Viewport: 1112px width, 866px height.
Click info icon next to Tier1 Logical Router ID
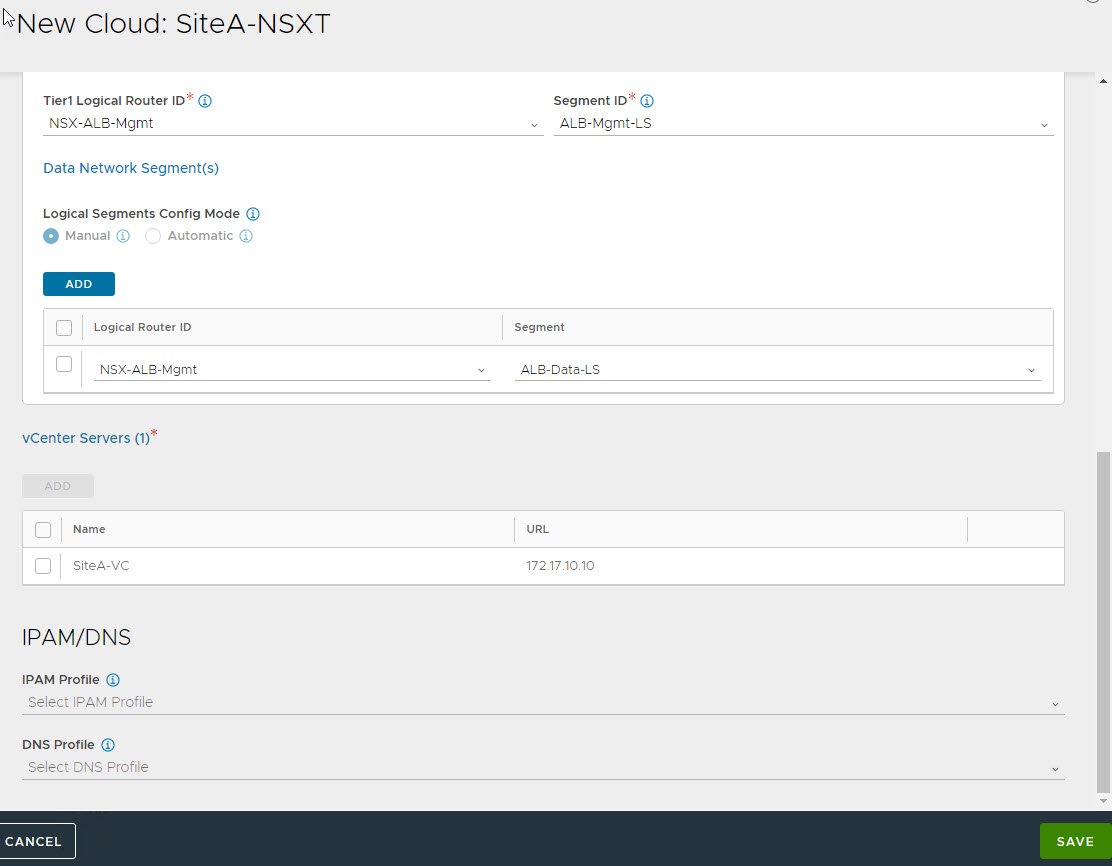[x=205, y=101]
